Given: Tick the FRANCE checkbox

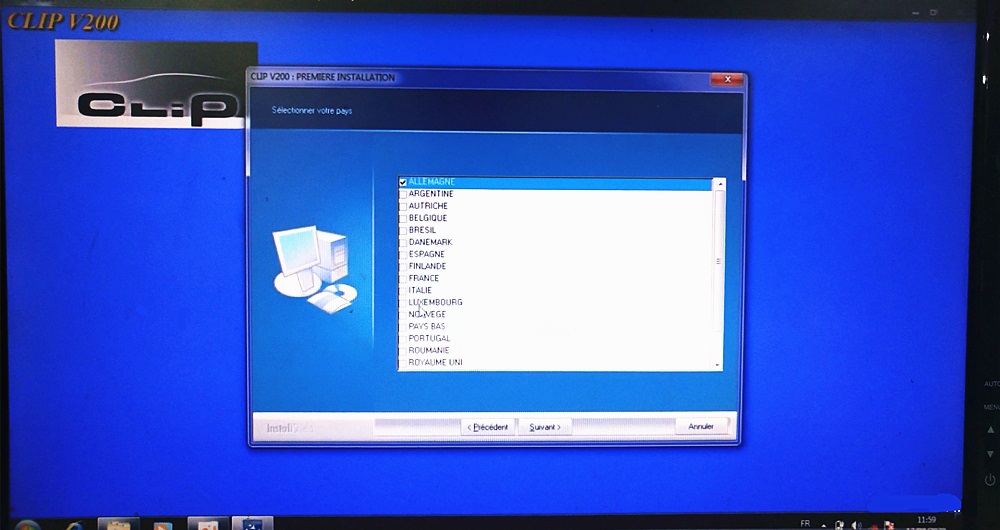Looking at the screenshot, I should click(x=403, y=279).
